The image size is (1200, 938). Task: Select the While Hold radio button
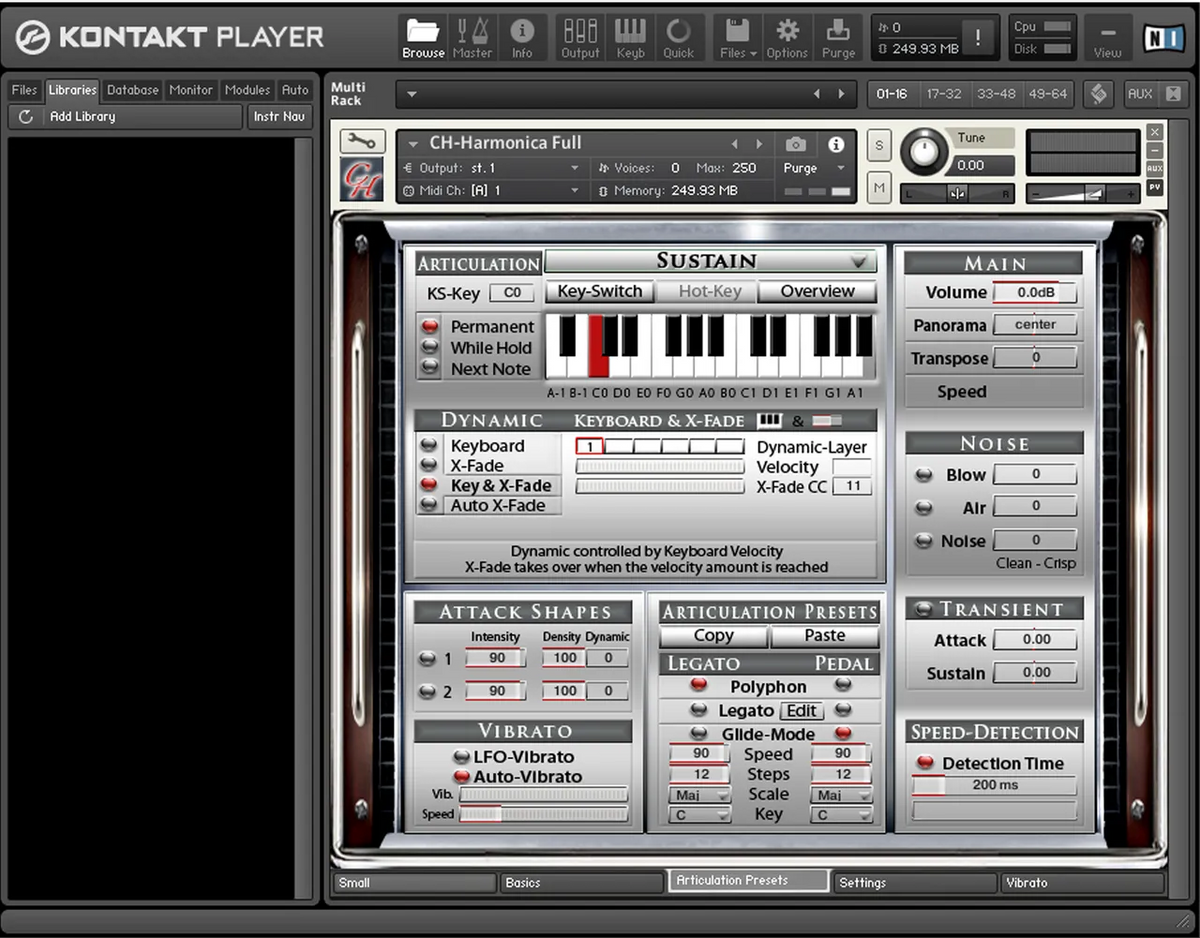click(x=430, y=347)
